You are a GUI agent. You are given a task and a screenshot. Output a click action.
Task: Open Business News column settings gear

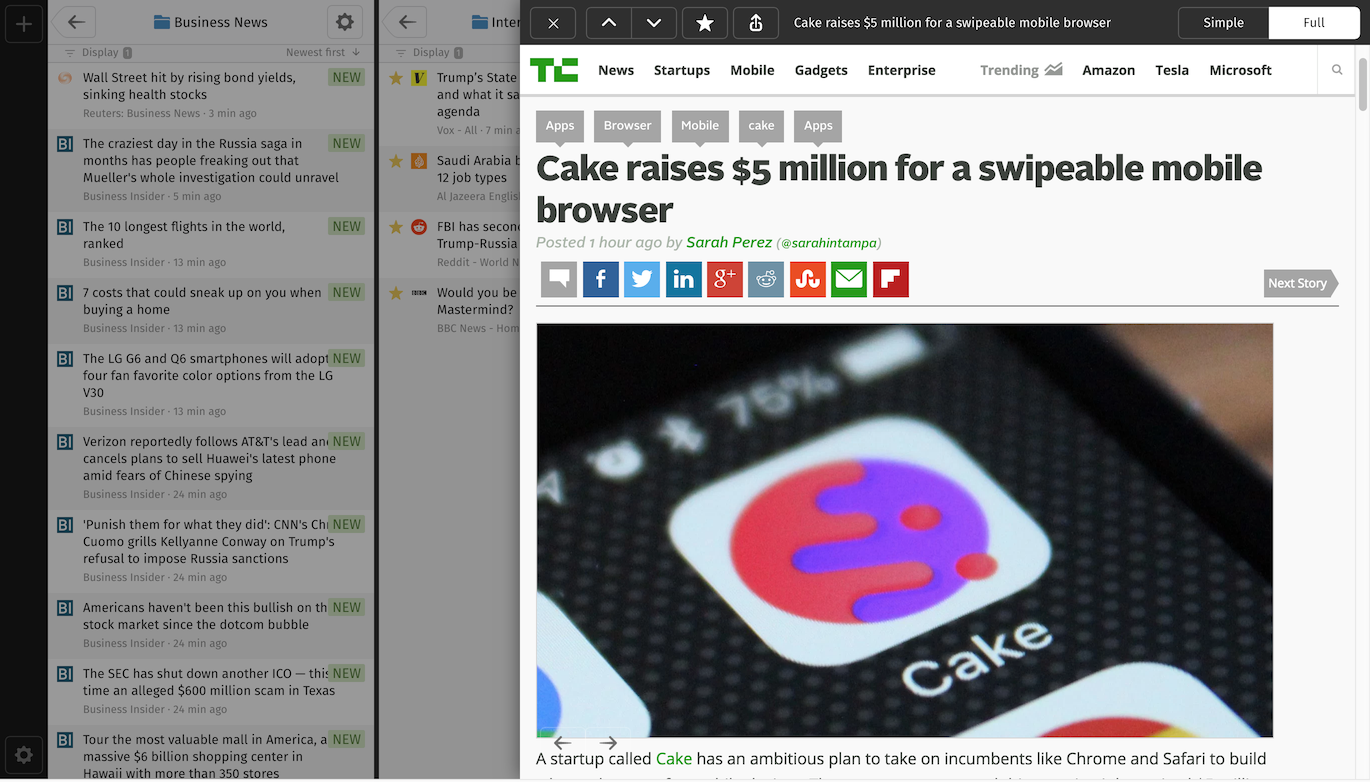click(345, 22)
